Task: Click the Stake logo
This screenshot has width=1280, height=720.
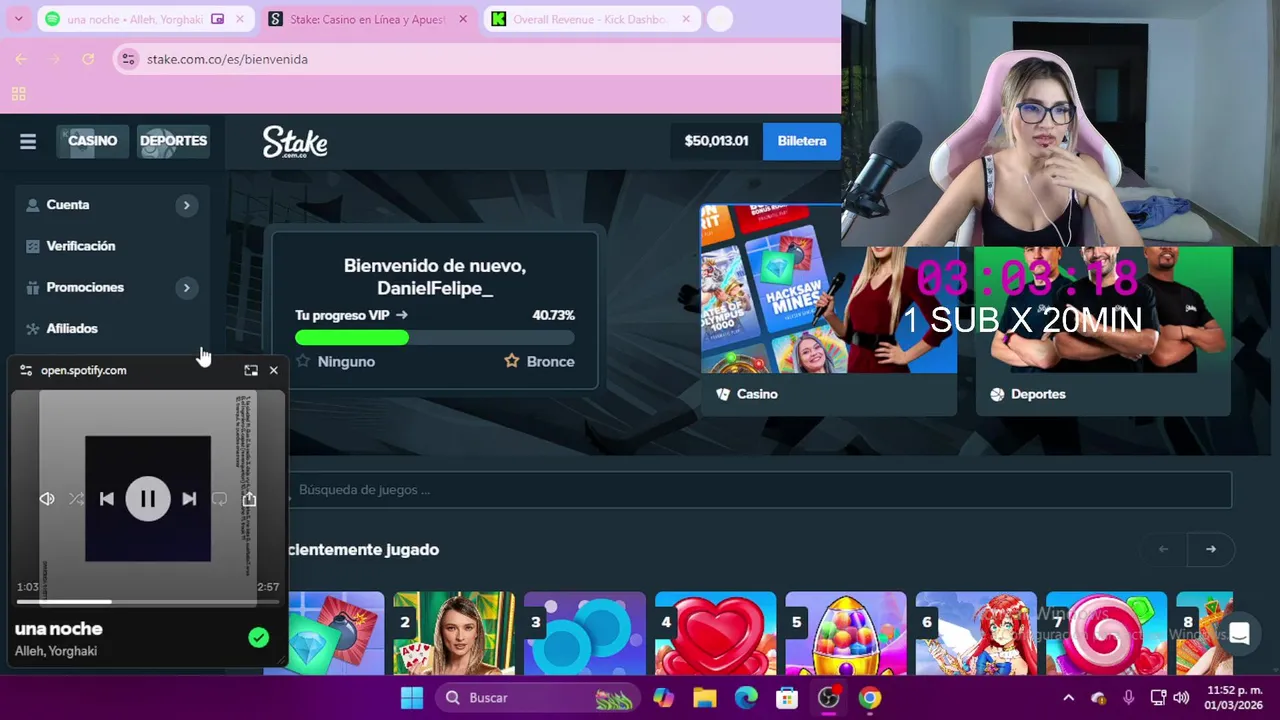Action: point(295,142)
